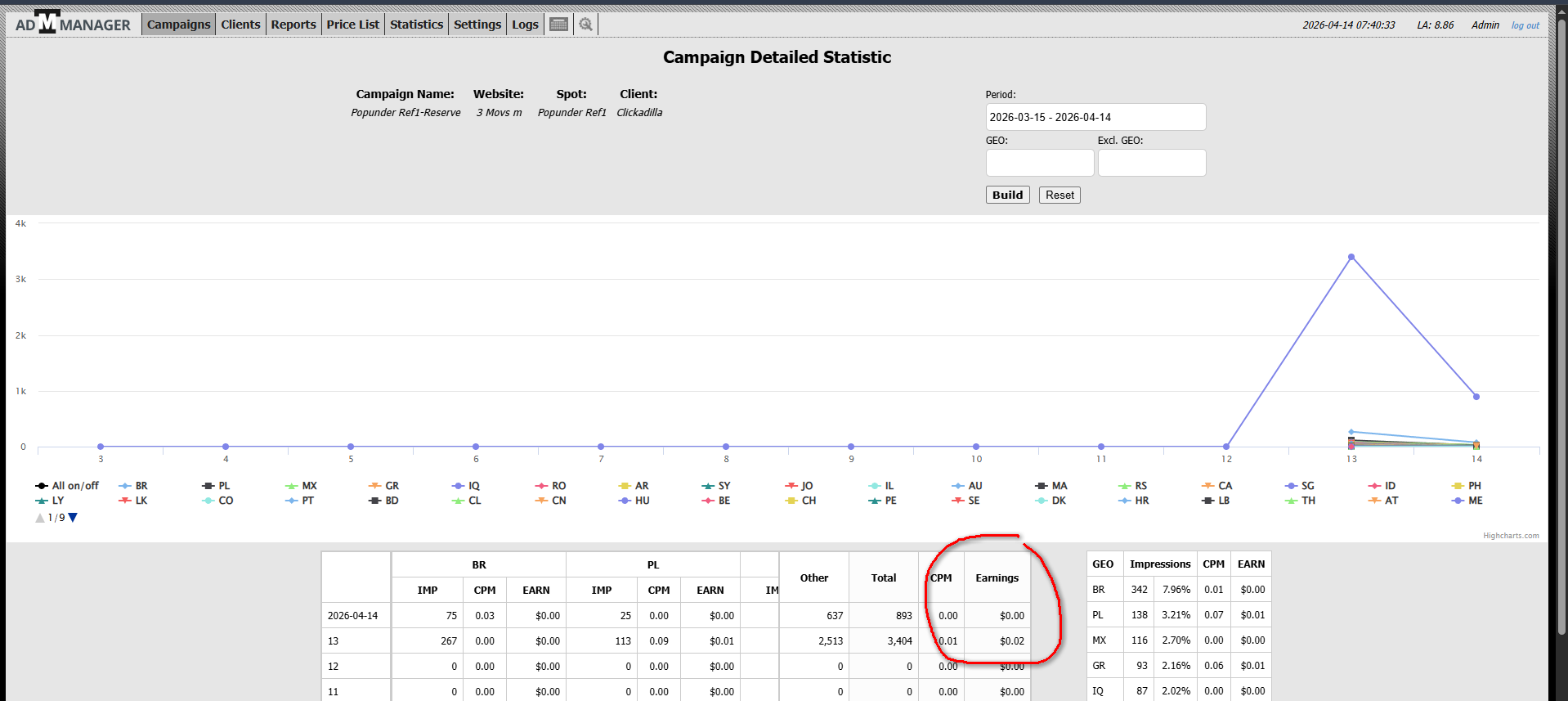This screenshot has height=701, width=1568.
Task: Go to next legend page with down arrow
Action: [73, 518]
